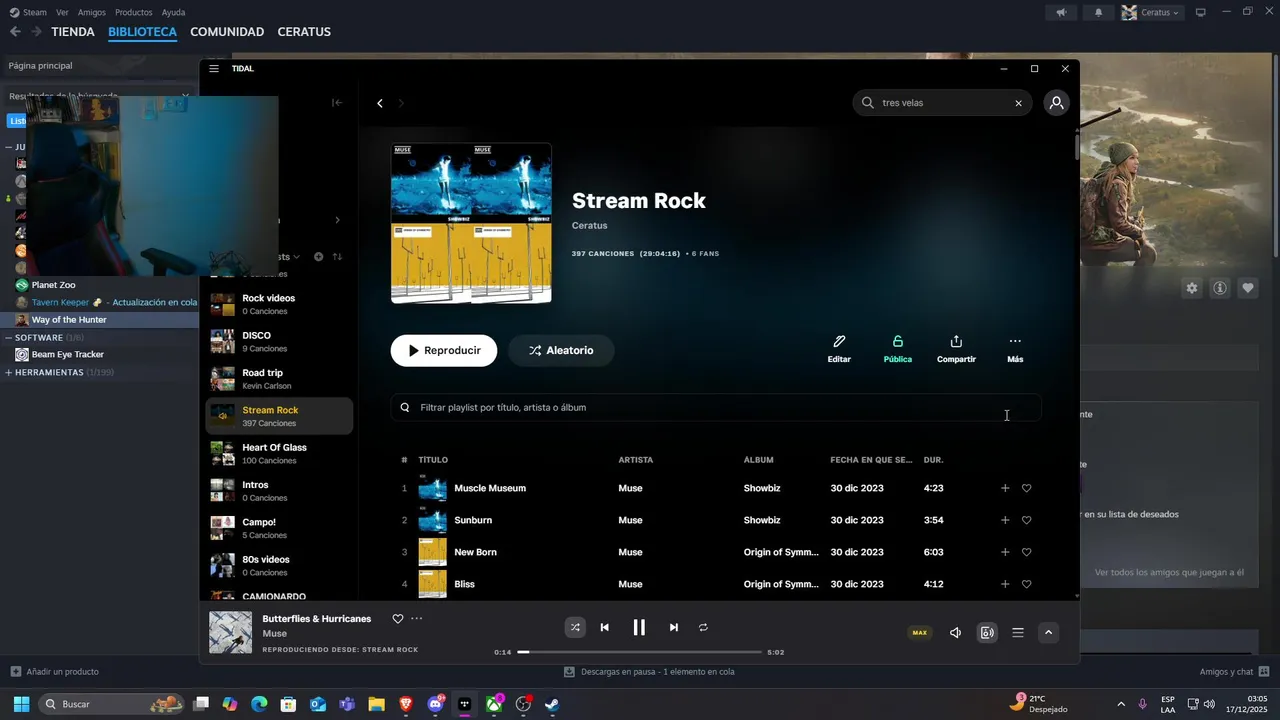
Task: Favorite the currently playing track
Action: pyautogui.click(x=397, y=619)
